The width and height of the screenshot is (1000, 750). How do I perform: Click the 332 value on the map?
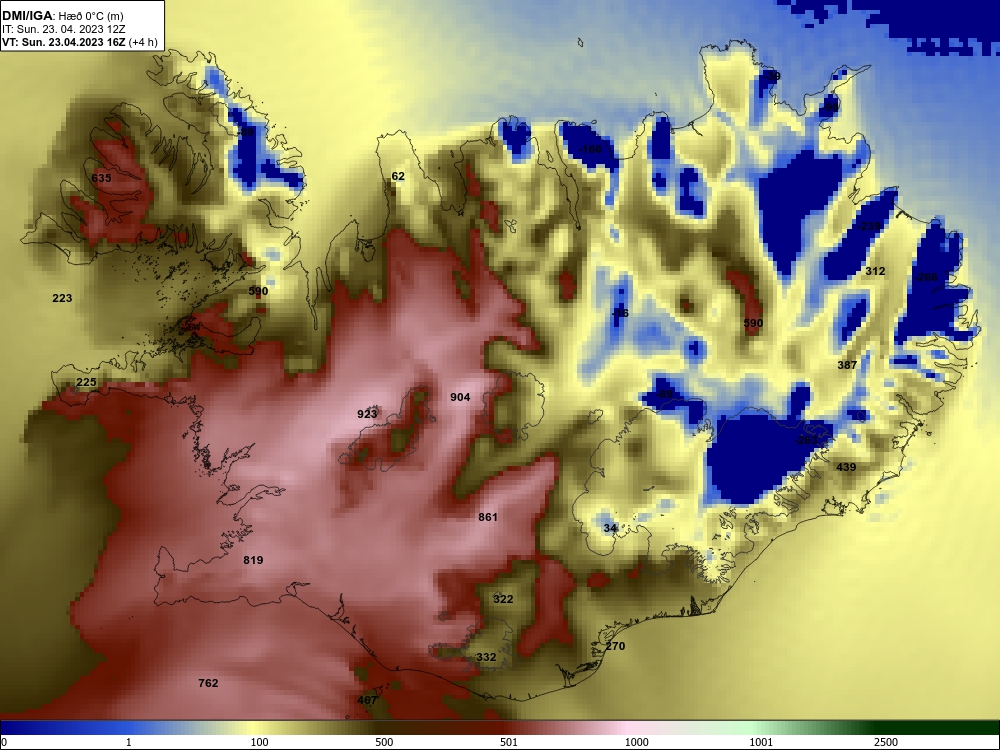point(486,657)
